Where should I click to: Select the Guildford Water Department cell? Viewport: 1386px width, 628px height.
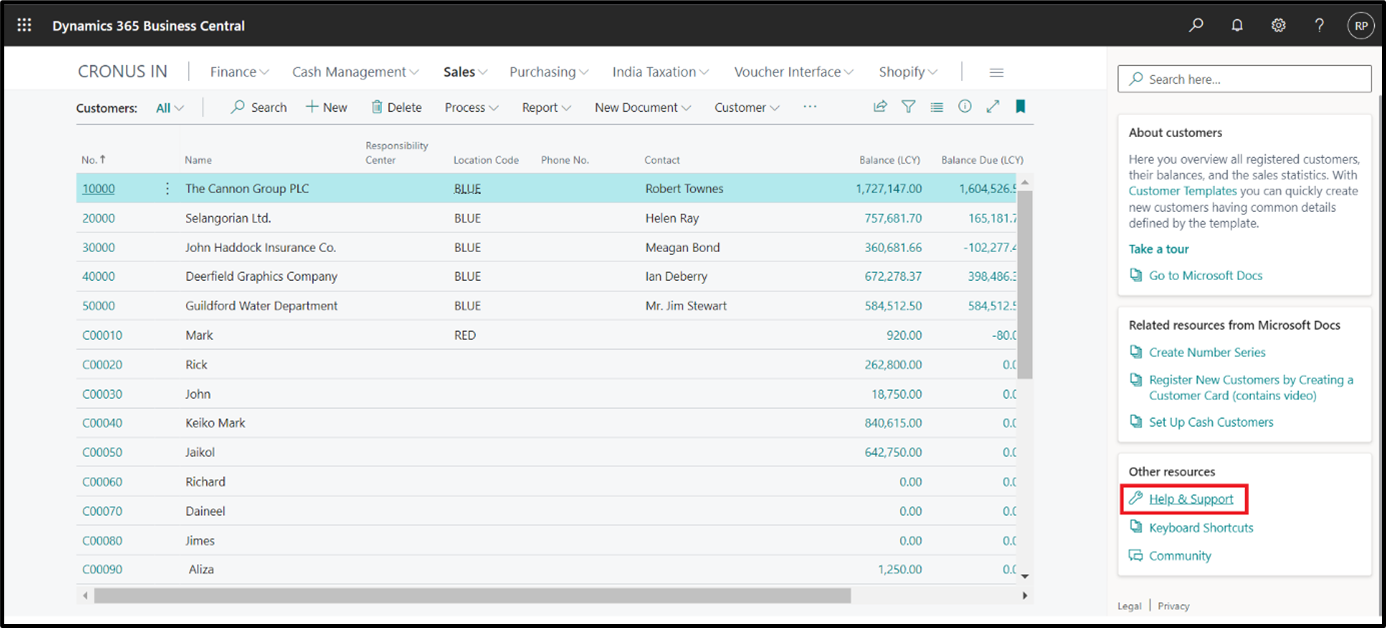(x=261, y=306)
